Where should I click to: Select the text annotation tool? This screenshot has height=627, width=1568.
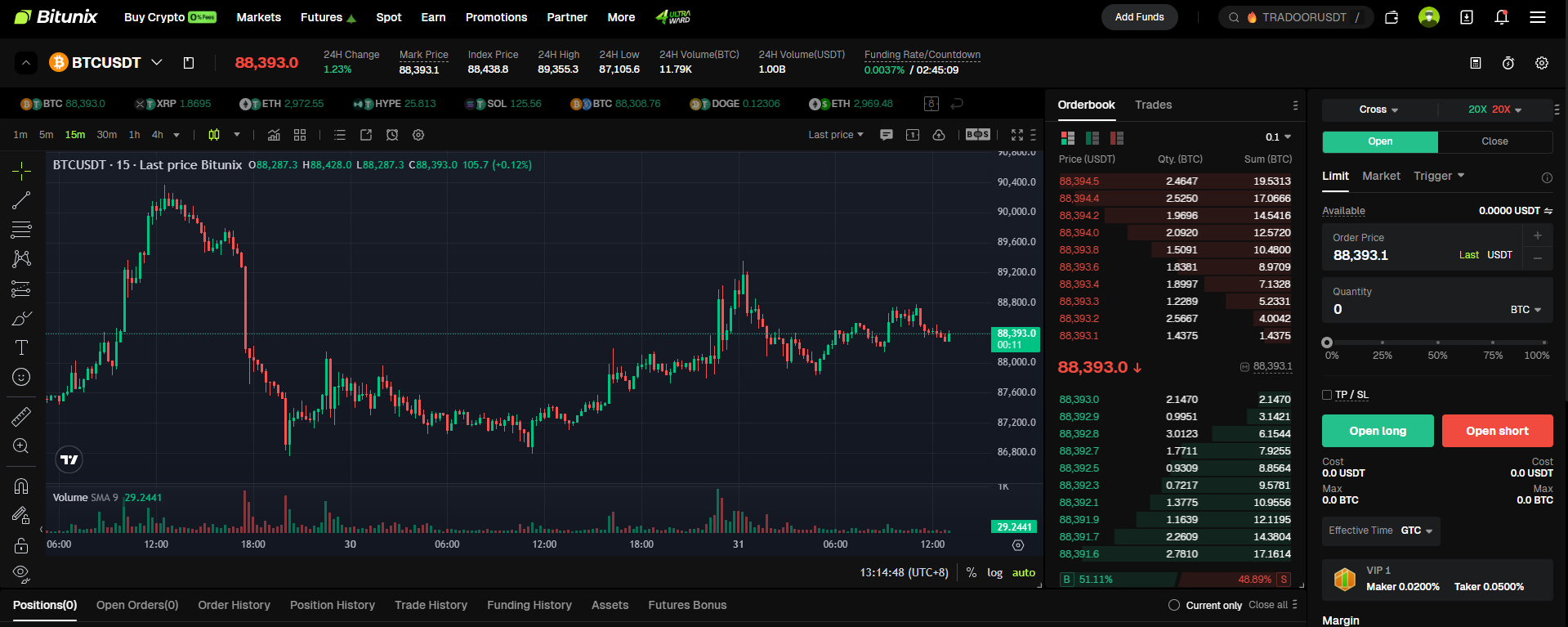pyautogui.click(x=21, y=347)
